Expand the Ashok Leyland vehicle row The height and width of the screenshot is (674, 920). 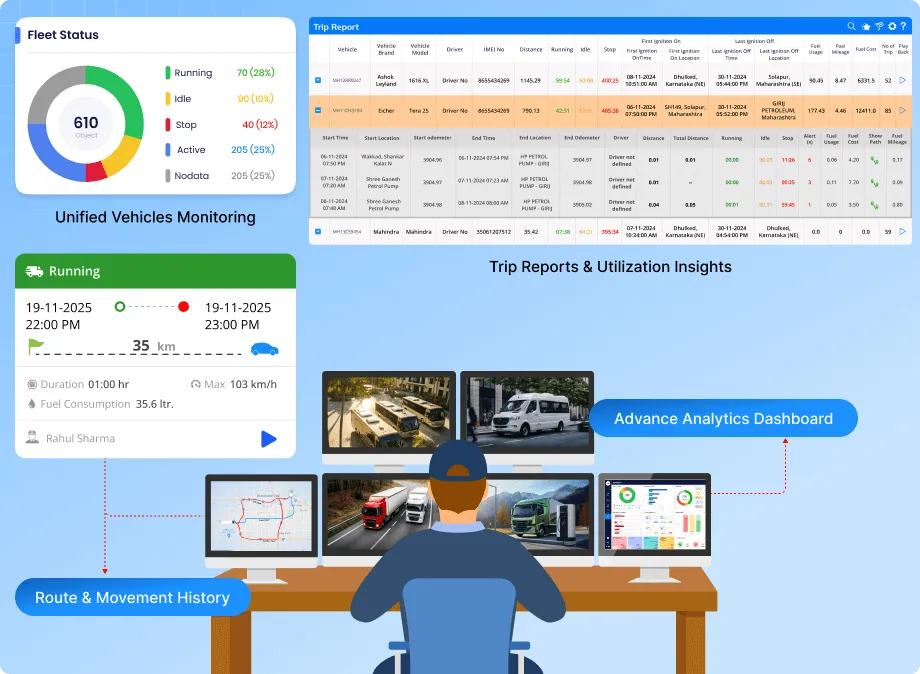(318, 80)
